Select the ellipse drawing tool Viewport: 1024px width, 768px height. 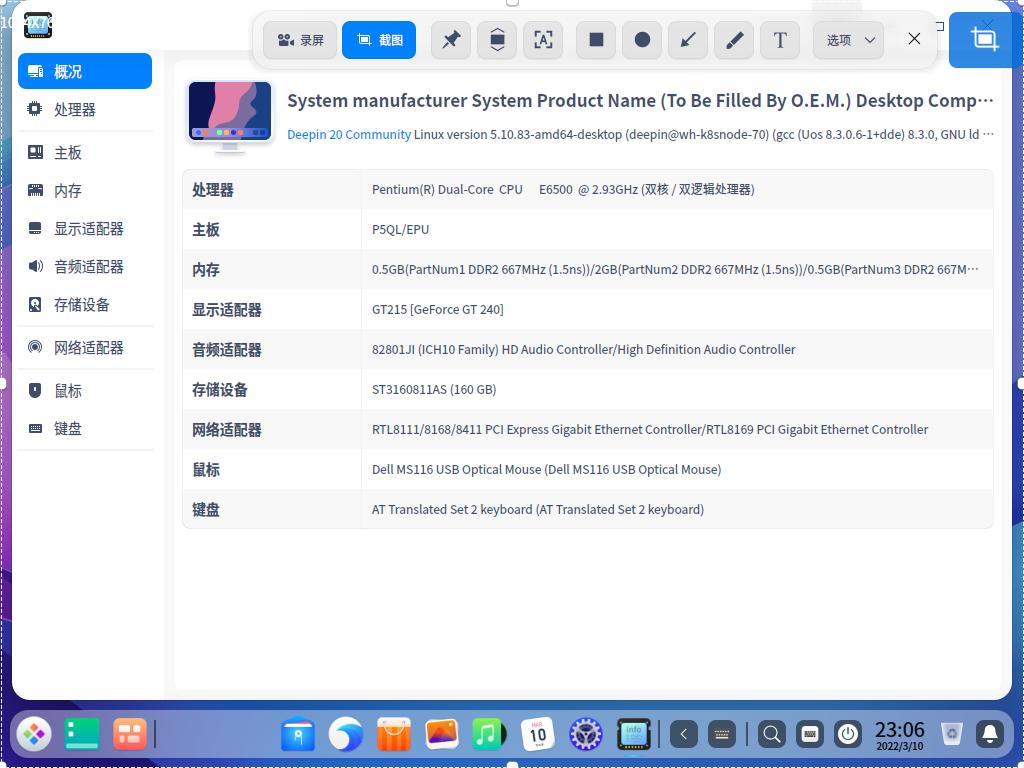tap(641, 40)
